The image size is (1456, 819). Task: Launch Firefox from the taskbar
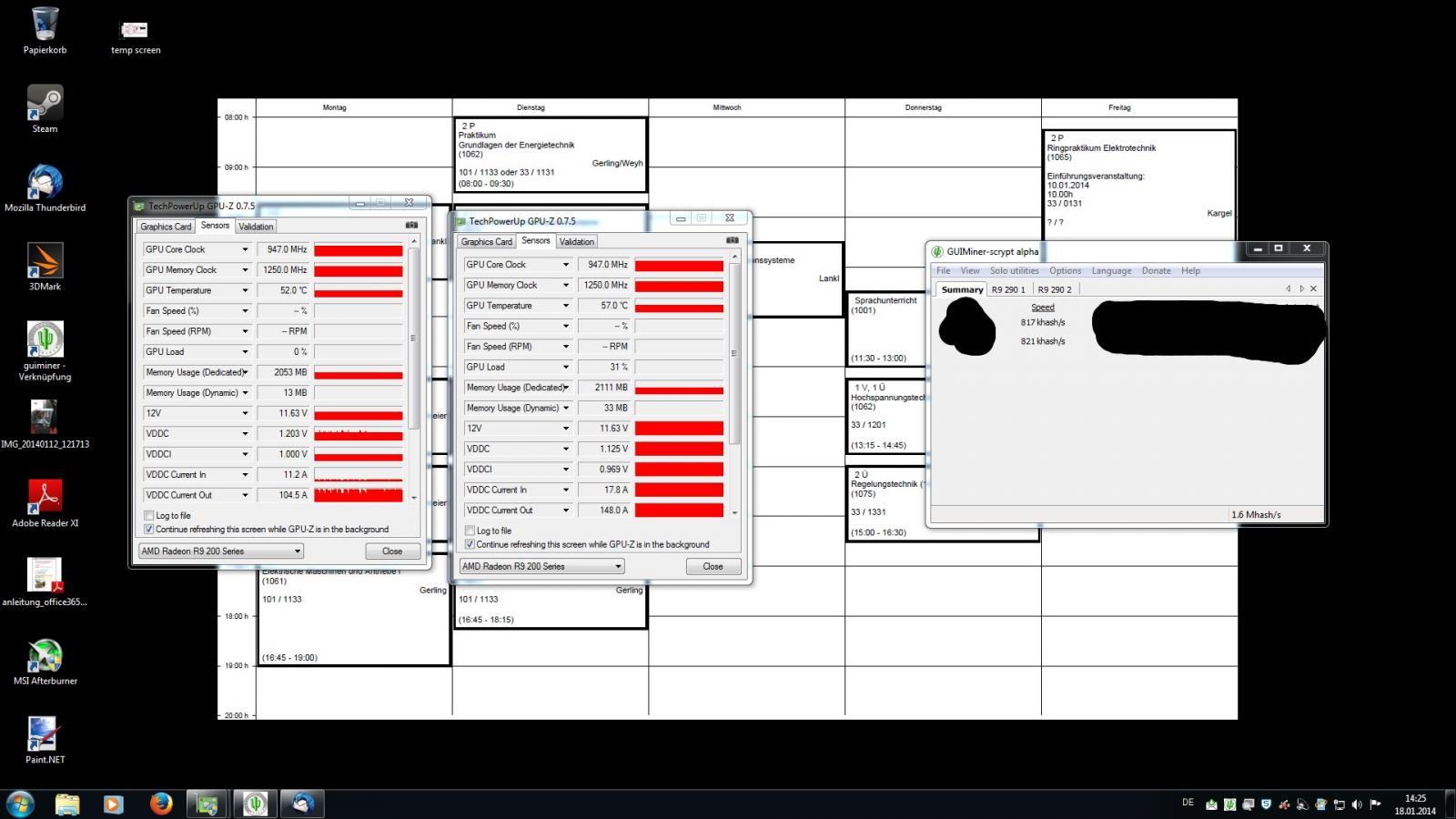(161, 804)
